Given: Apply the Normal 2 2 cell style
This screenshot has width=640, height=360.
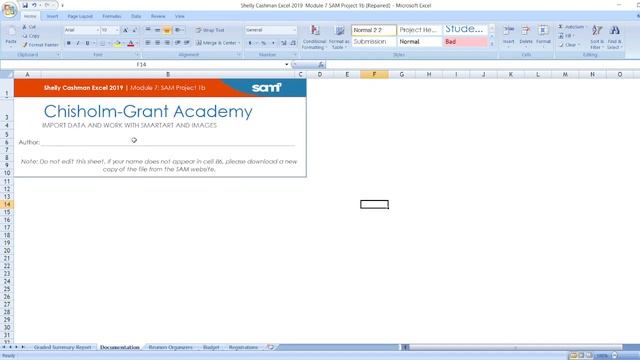Looking at the screenshot, I should point(374,30).
